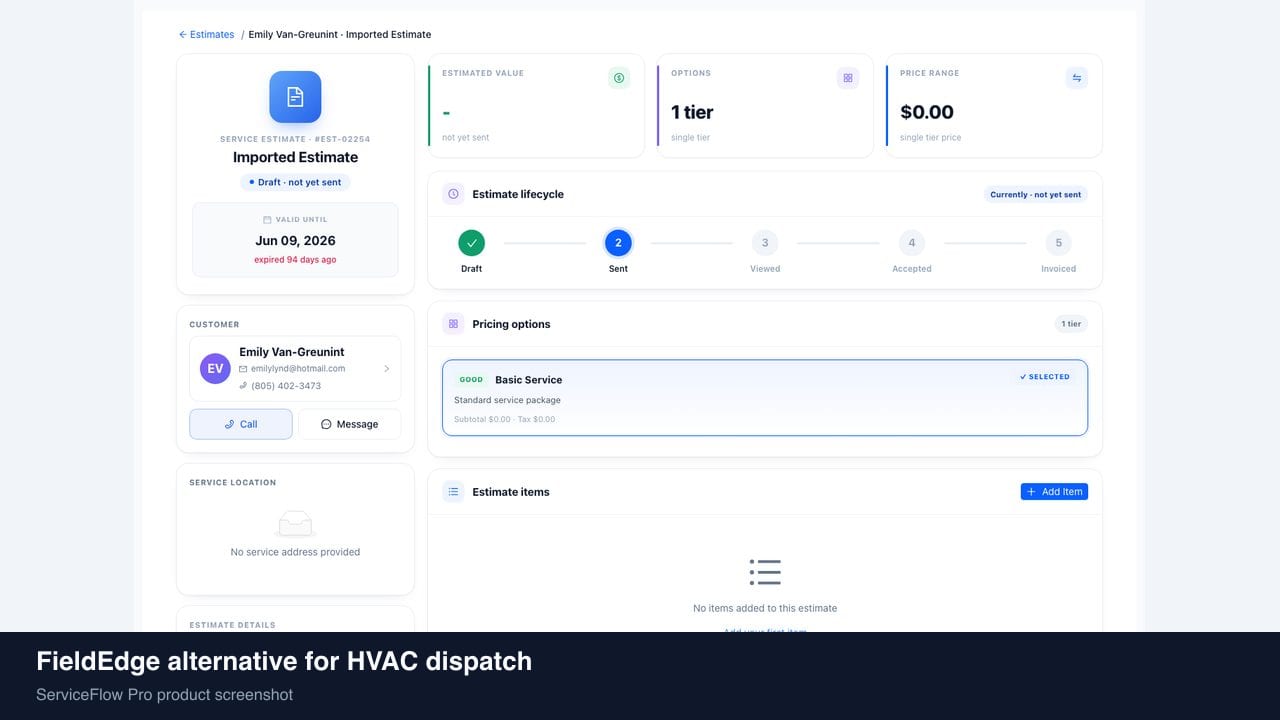The width and height of the screenshot is (1280, 720).
Task: Click the 'Emily Van-Greunint · Imported Estimate' breadcrumb text
Action: (340, 35)
